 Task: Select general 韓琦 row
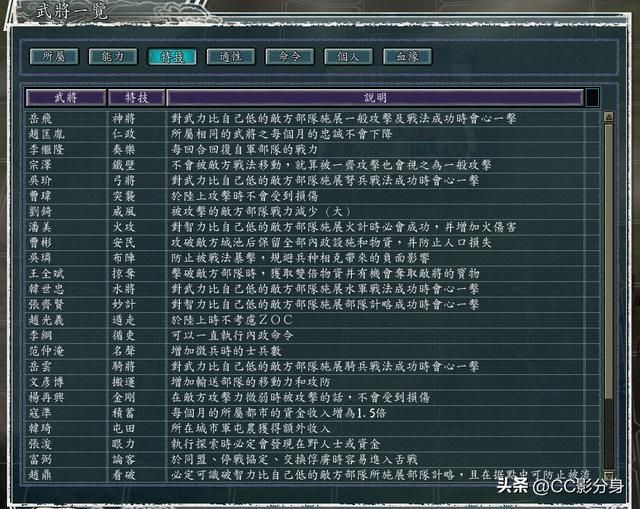click(x=312, y=429)
